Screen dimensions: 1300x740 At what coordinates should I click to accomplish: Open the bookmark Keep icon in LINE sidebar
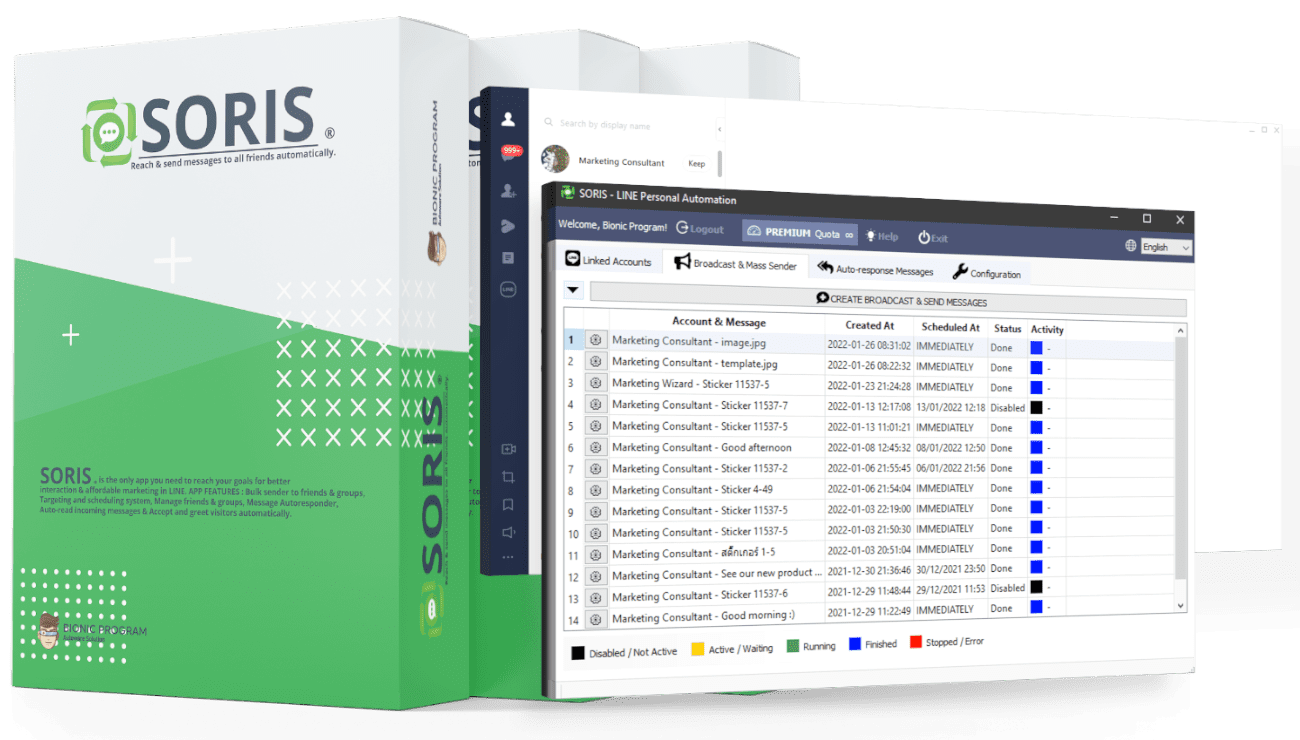(x=508, y=505)
